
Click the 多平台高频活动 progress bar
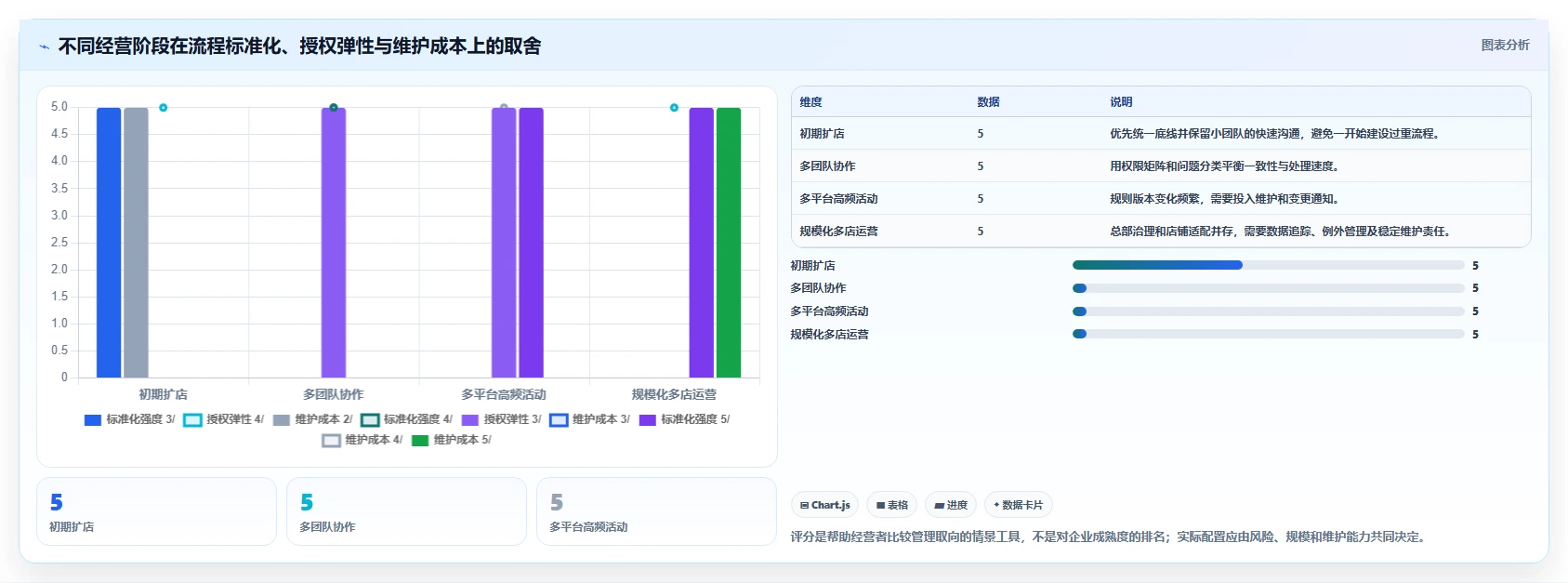point(1268,311)
